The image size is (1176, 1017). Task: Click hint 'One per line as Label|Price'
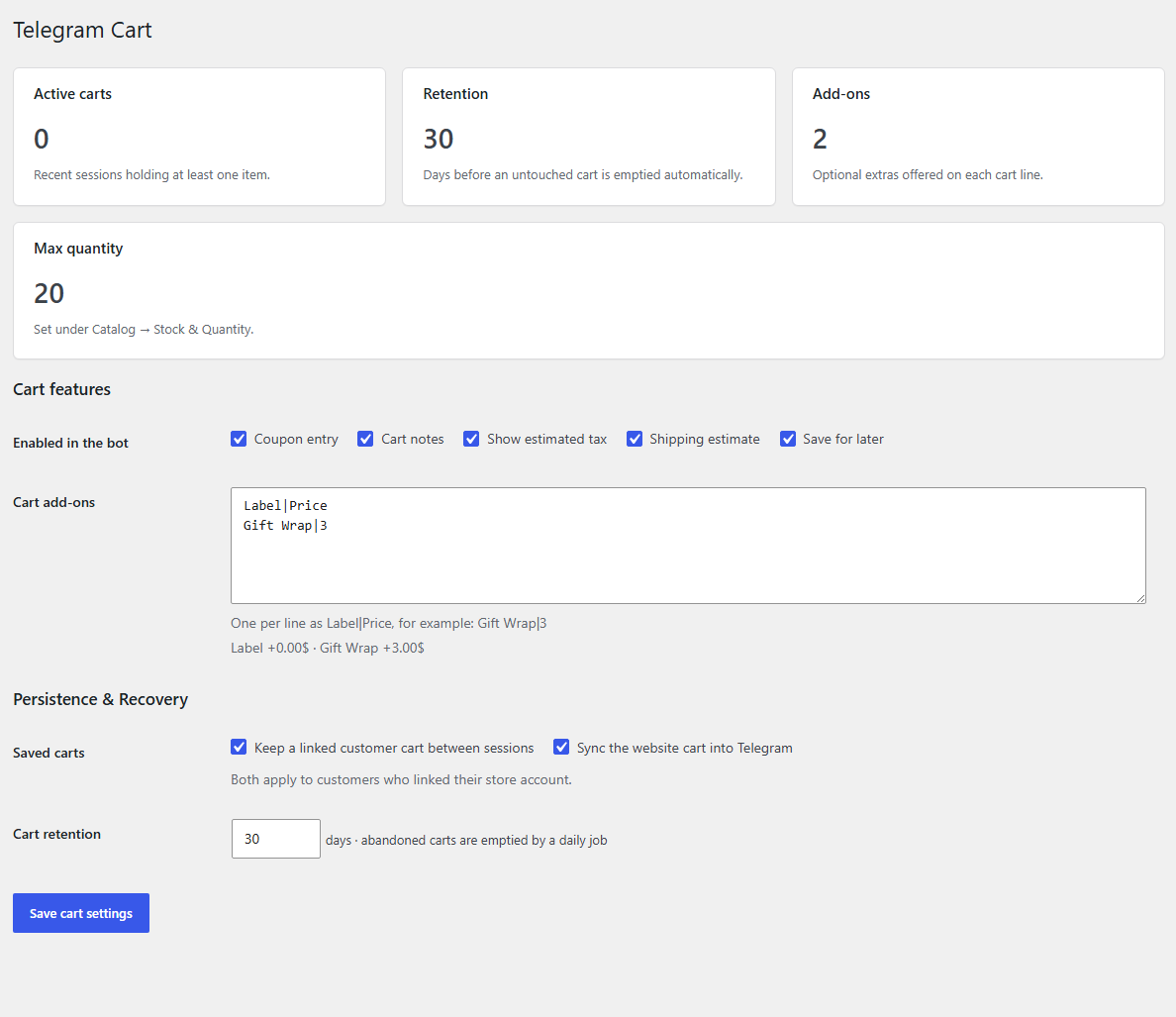point(388,623)
